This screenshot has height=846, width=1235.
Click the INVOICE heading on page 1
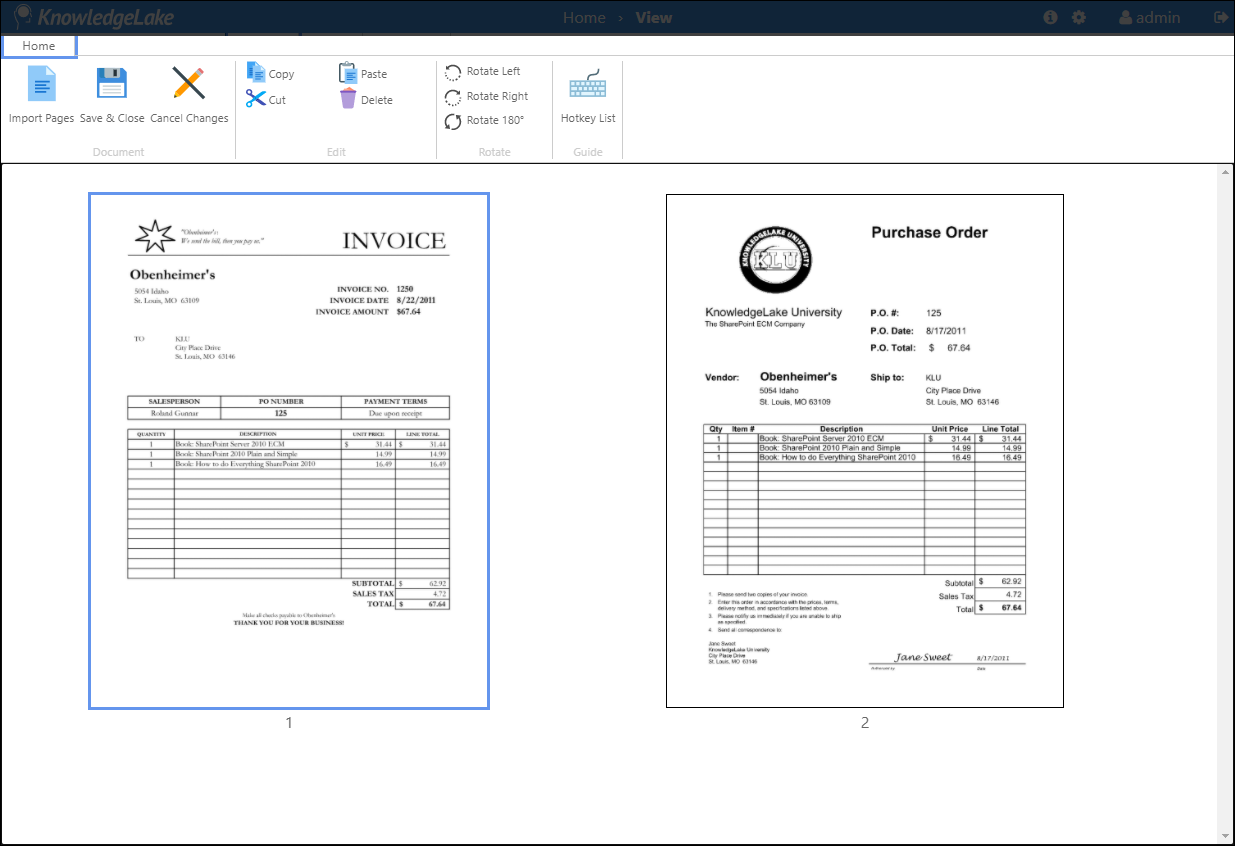click(x=394, y=241)
